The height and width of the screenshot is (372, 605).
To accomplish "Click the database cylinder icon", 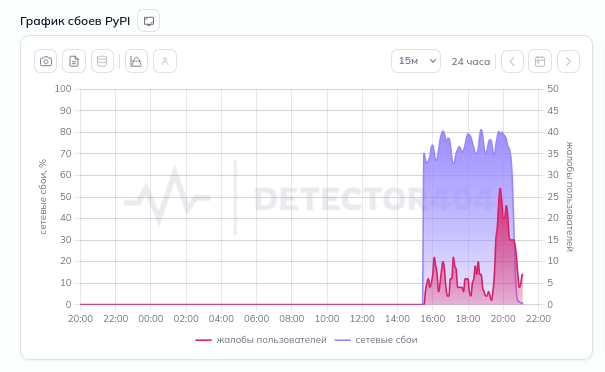I will [102, 61].
